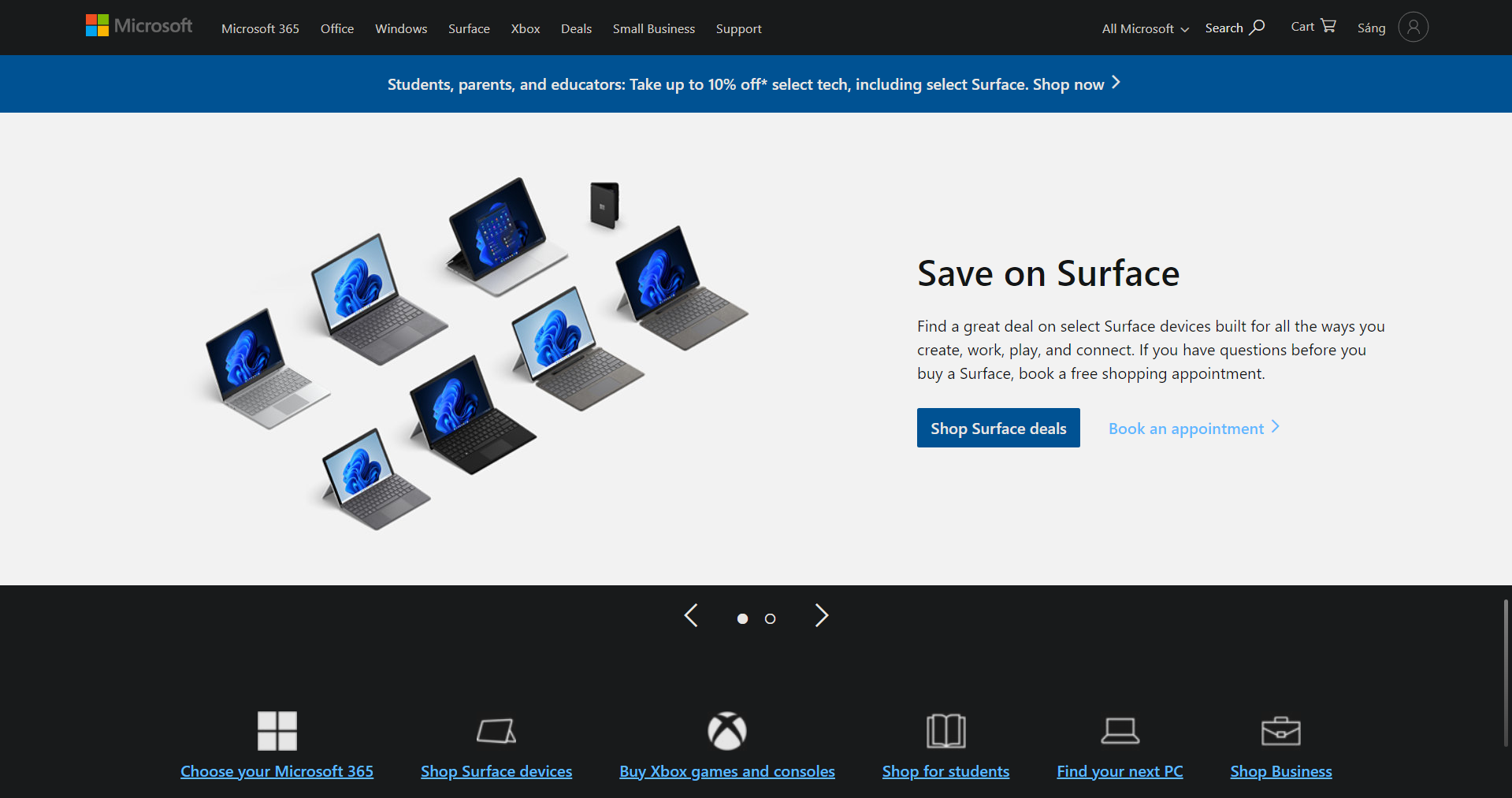1512x798 pixels.
Task: Open the Xbox menu item
Action: [x=526, y=28]
